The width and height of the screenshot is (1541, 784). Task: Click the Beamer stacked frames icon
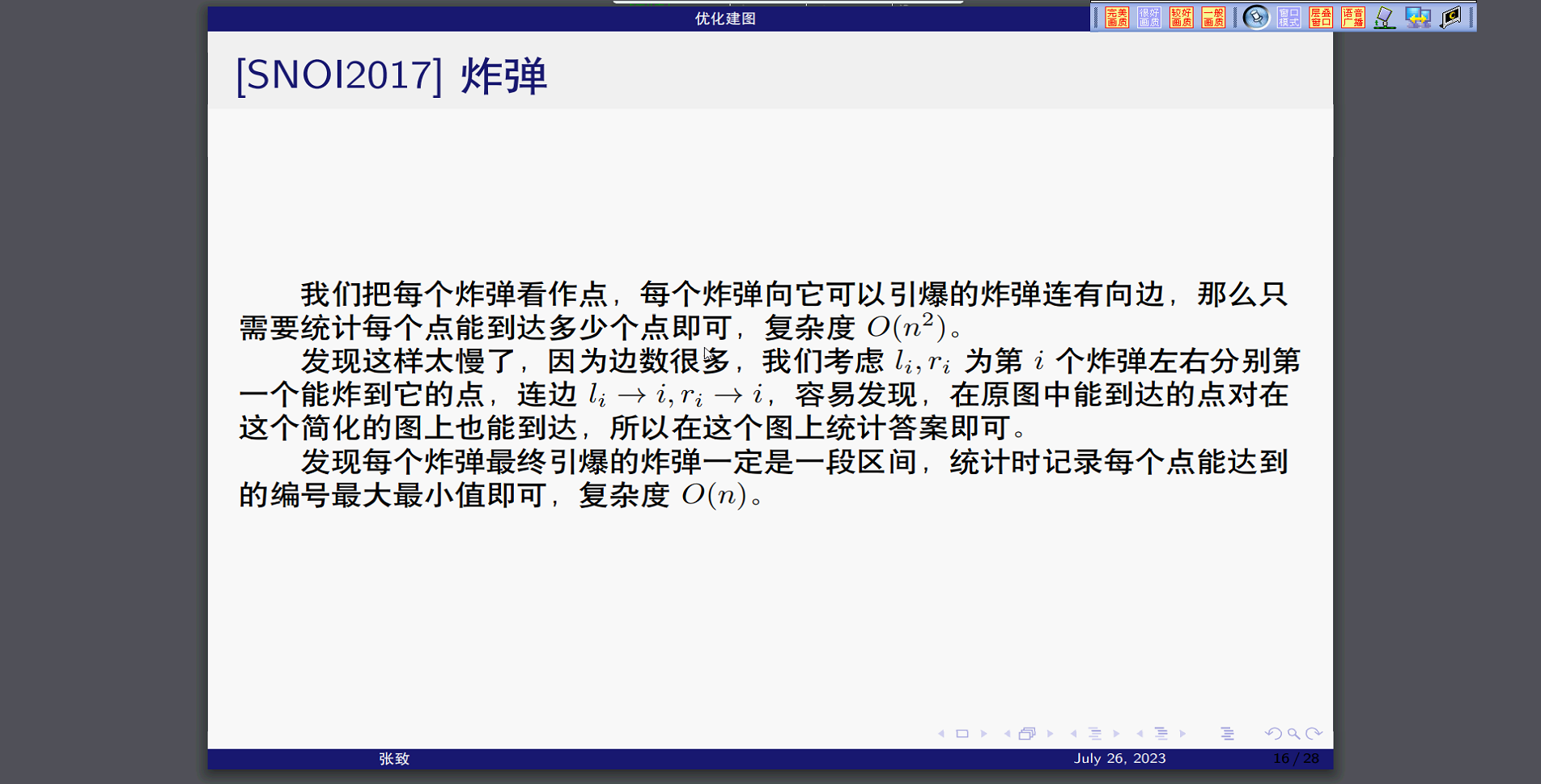pos(1027,734)
